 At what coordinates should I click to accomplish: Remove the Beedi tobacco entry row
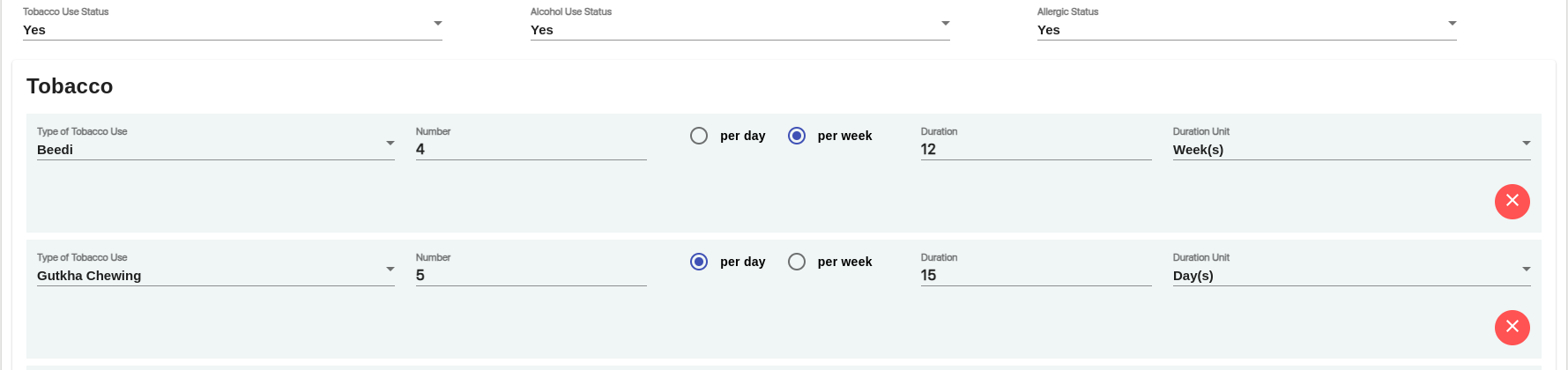coord(1512,201)
